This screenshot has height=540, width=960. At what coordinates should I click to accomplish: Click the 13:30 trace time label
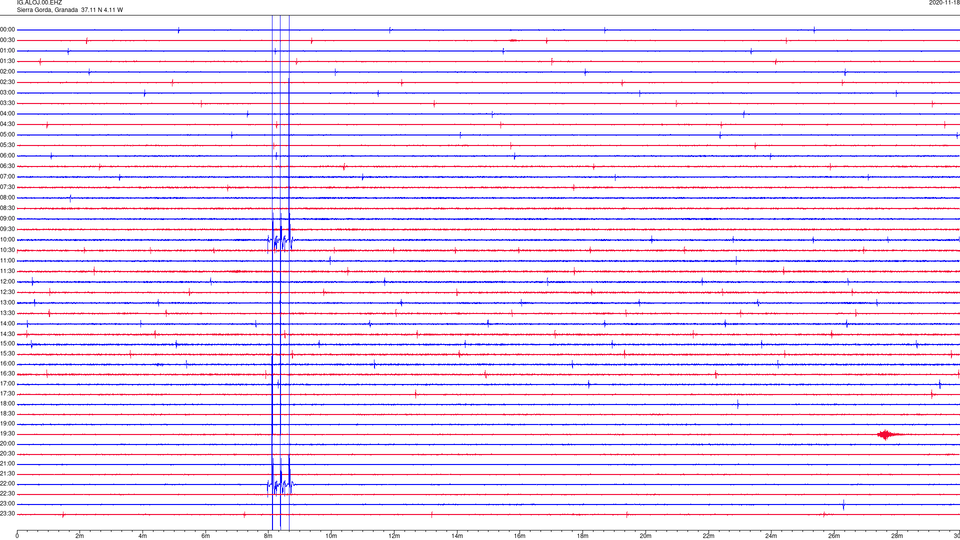[x=8, y=313]
